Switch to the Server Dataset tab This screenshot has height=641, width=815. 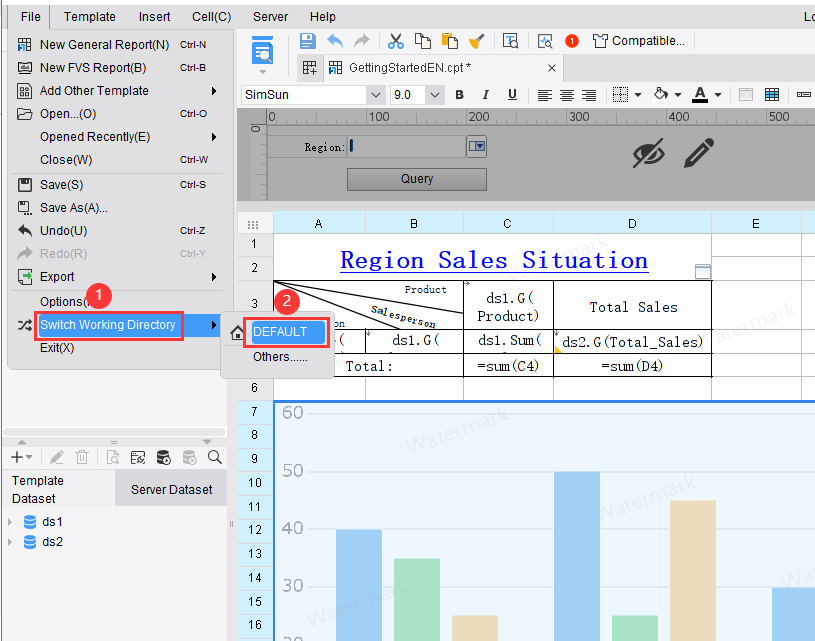coord(171,489)
